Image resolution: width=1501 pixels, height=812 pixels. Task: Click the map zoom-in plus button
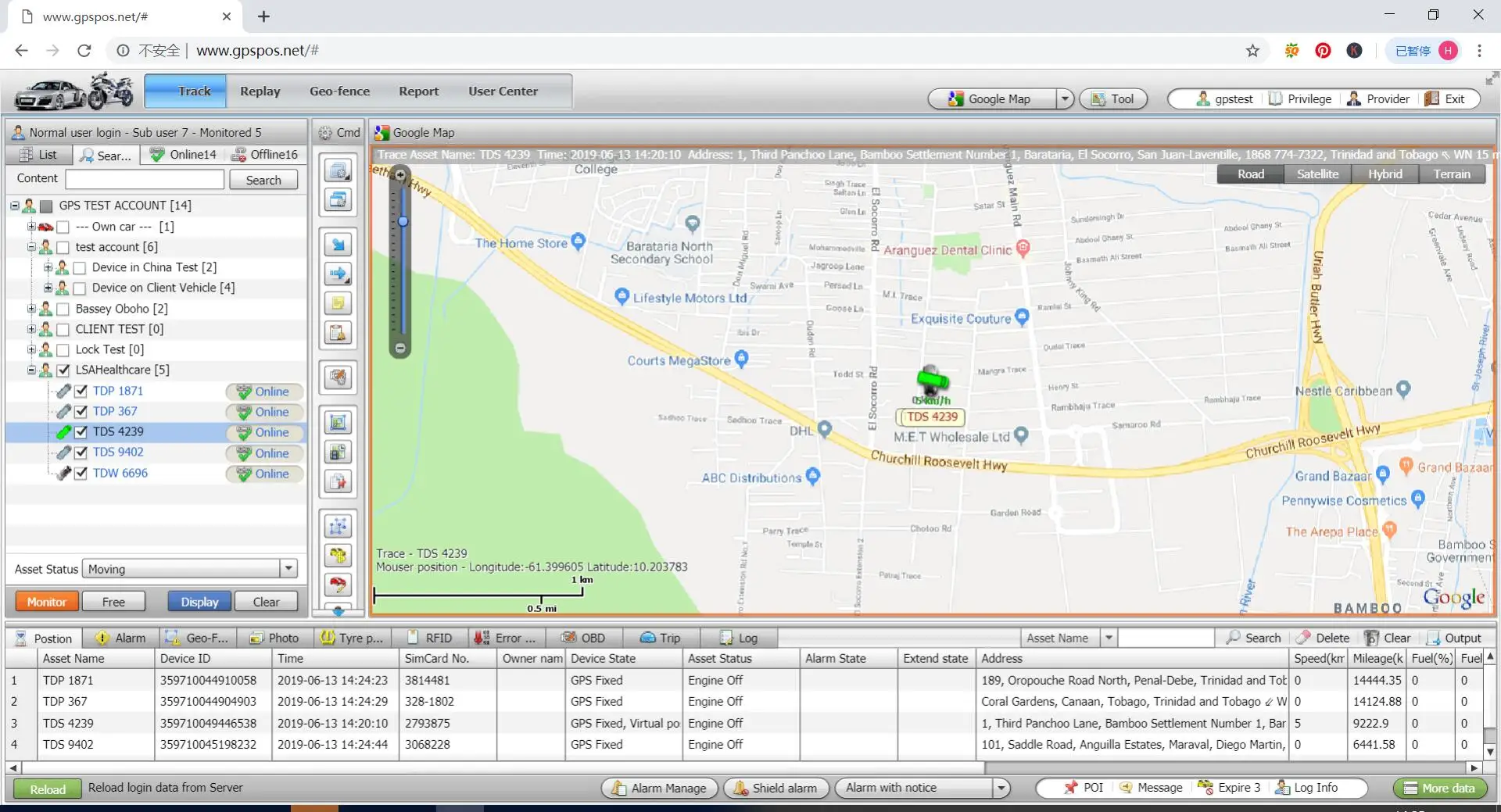tap(400, 175)
